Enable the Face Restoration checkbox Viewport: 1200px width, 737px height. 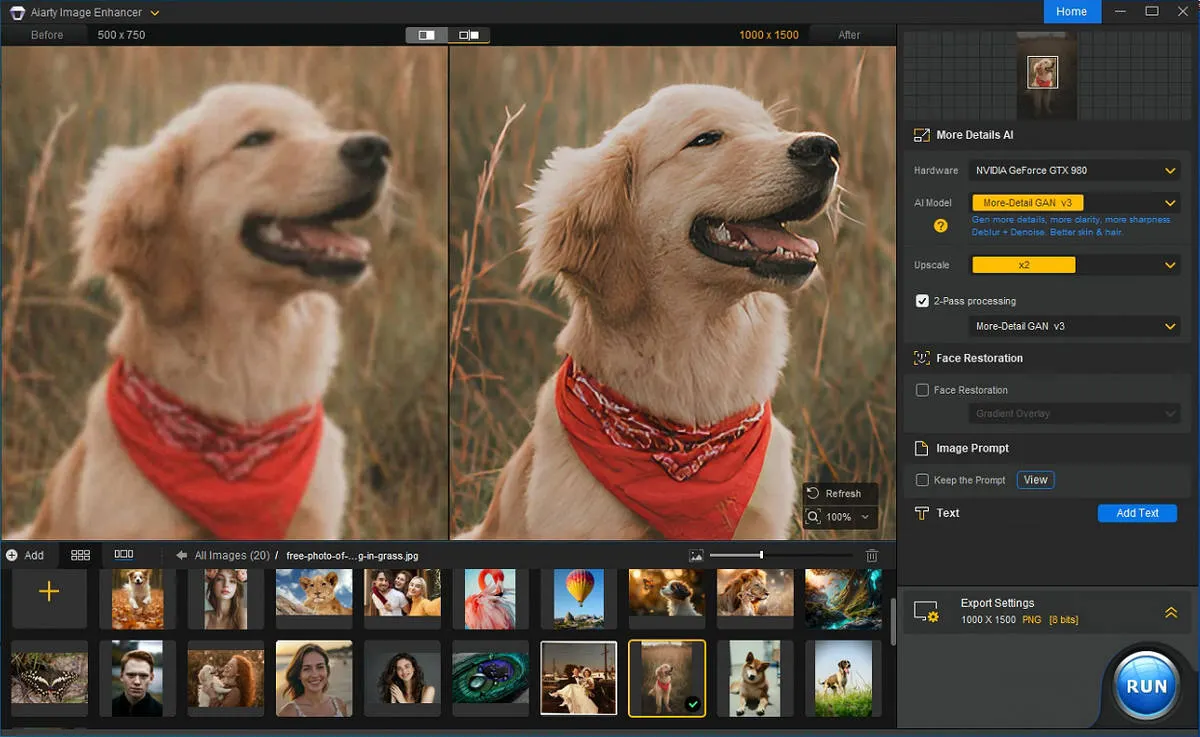tap(922, 390)
